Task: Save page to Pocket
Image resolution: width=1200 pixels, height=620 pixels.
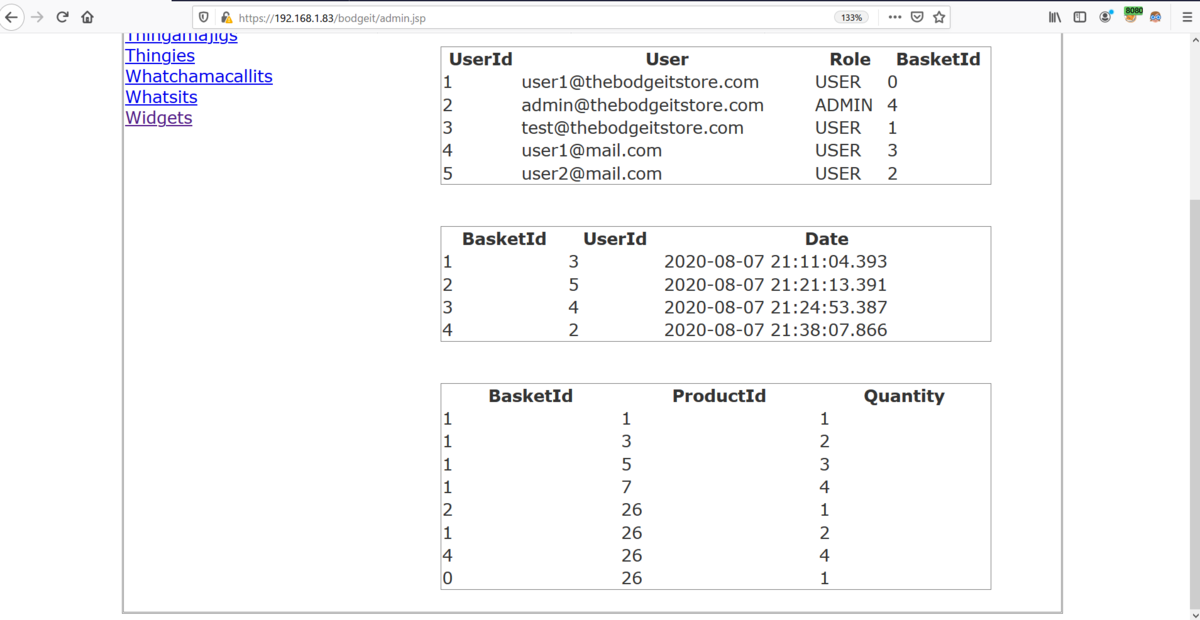Action: click(x=916, y=17)
